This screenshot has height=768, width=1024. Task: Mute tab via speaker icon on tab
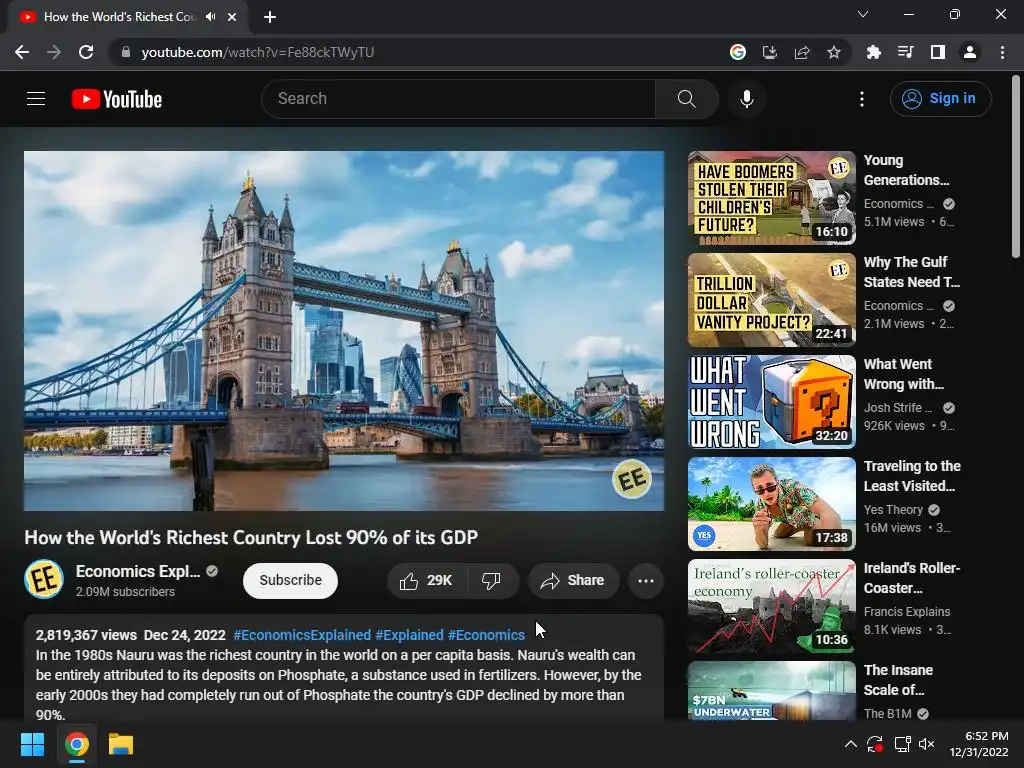[x=210, y=17]
